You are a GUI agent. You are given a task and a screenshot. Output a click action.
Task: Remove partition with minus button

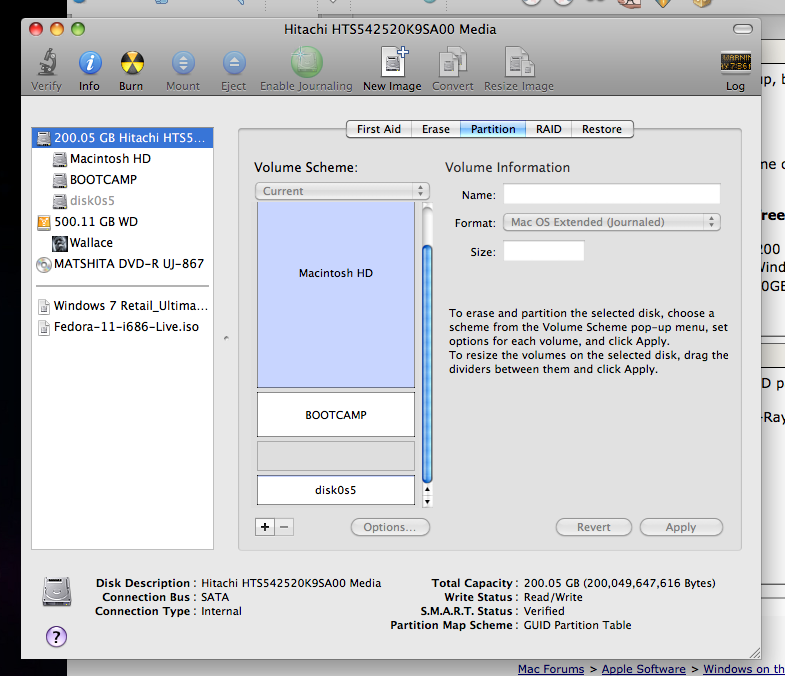click(x=284, y=527)
